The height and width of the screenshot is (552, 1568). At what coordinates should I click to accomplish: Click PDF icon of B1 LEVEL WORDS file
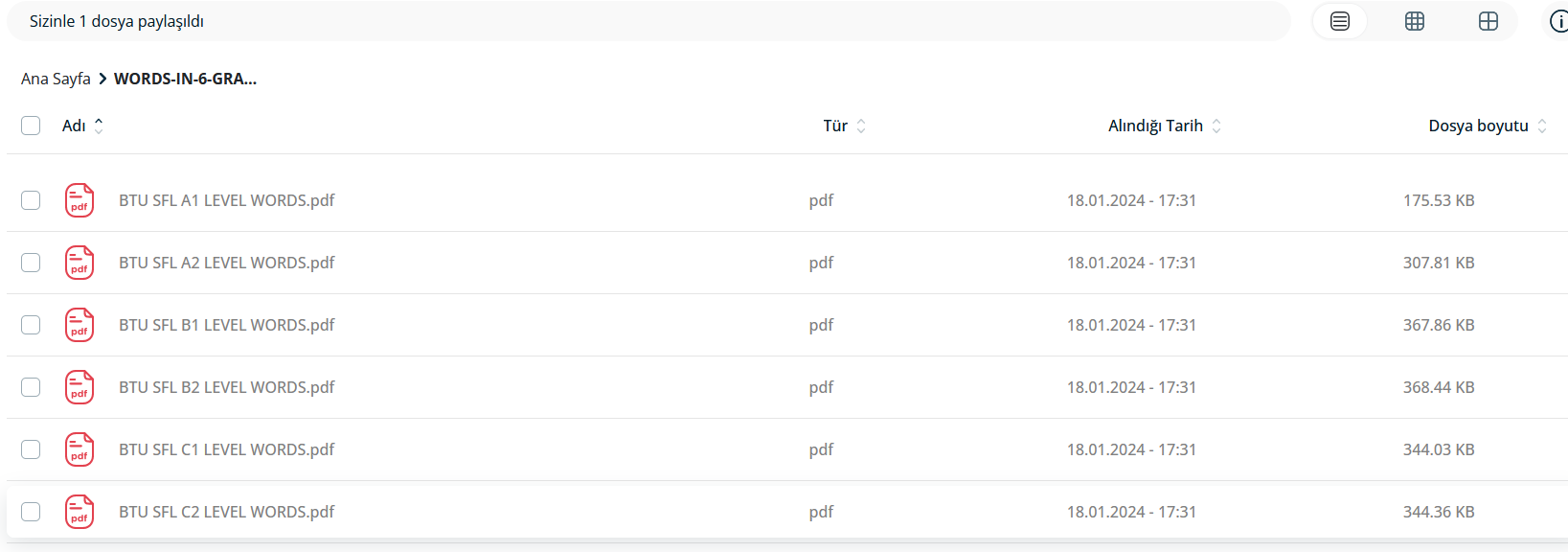click(80, 325)
